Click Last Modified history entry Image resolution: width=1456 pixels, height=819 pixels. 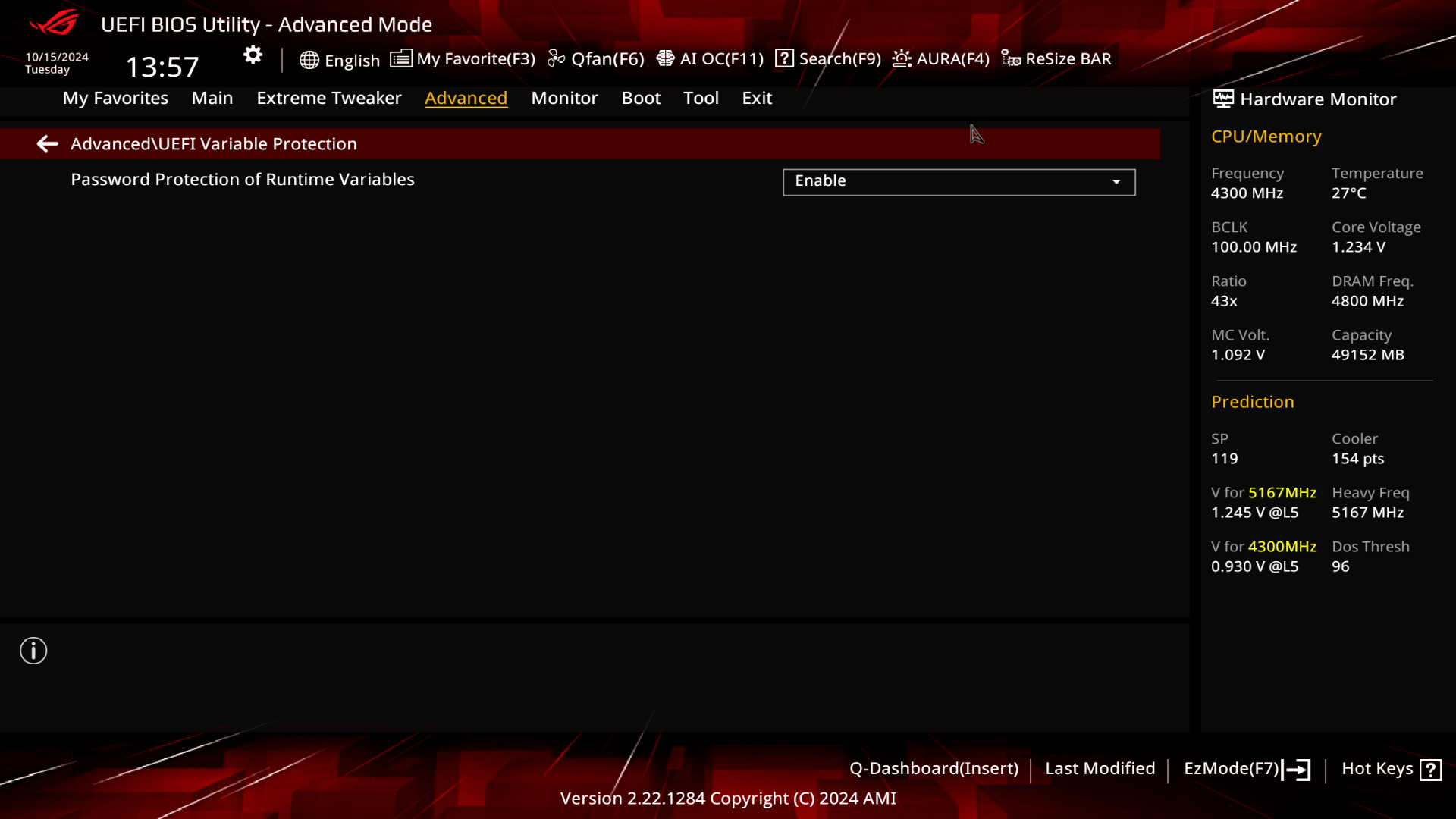point(1100,768)
